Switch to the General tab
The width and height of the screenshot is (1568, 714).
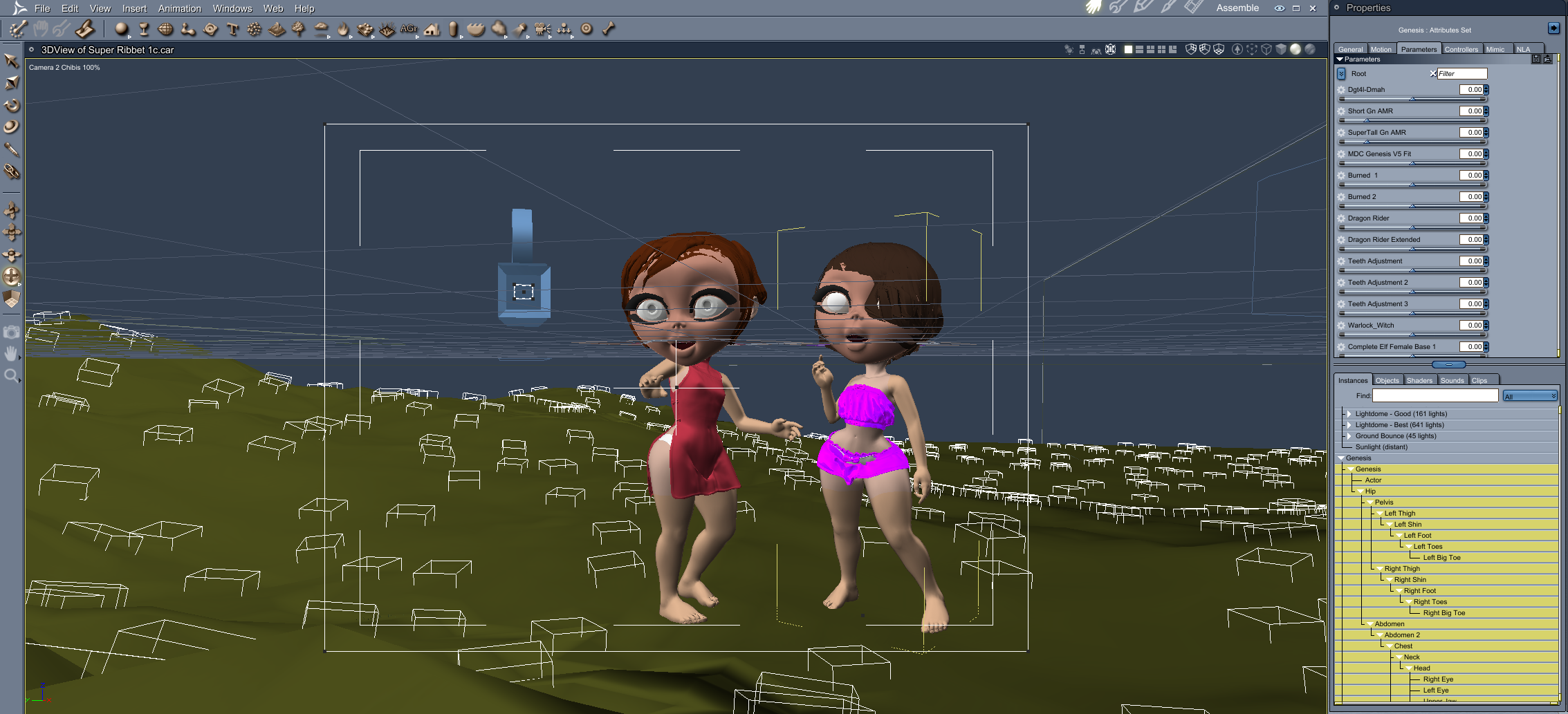tap(1350, 49)
